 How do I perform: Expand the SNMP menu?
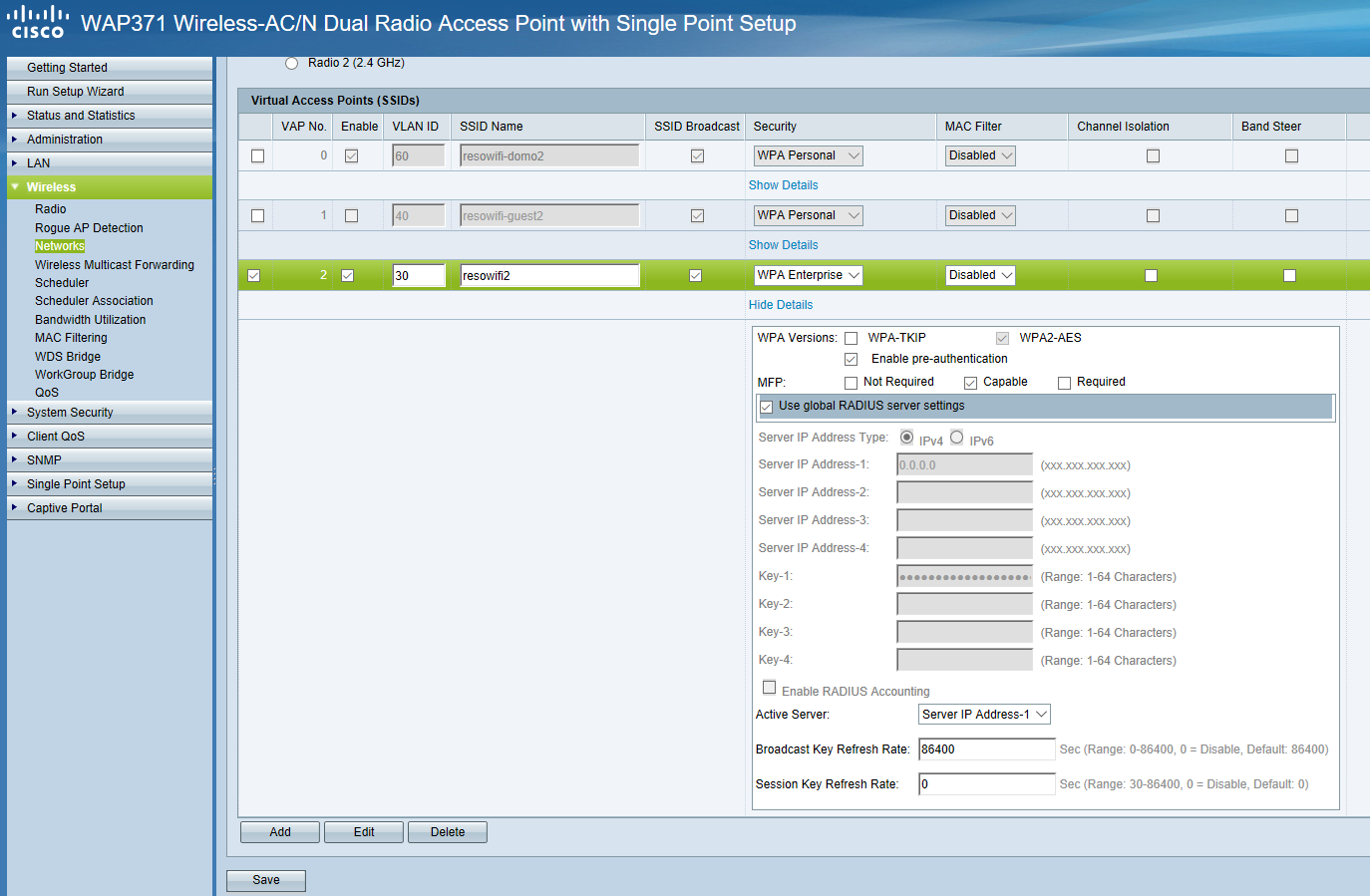[x=110, y=460]
